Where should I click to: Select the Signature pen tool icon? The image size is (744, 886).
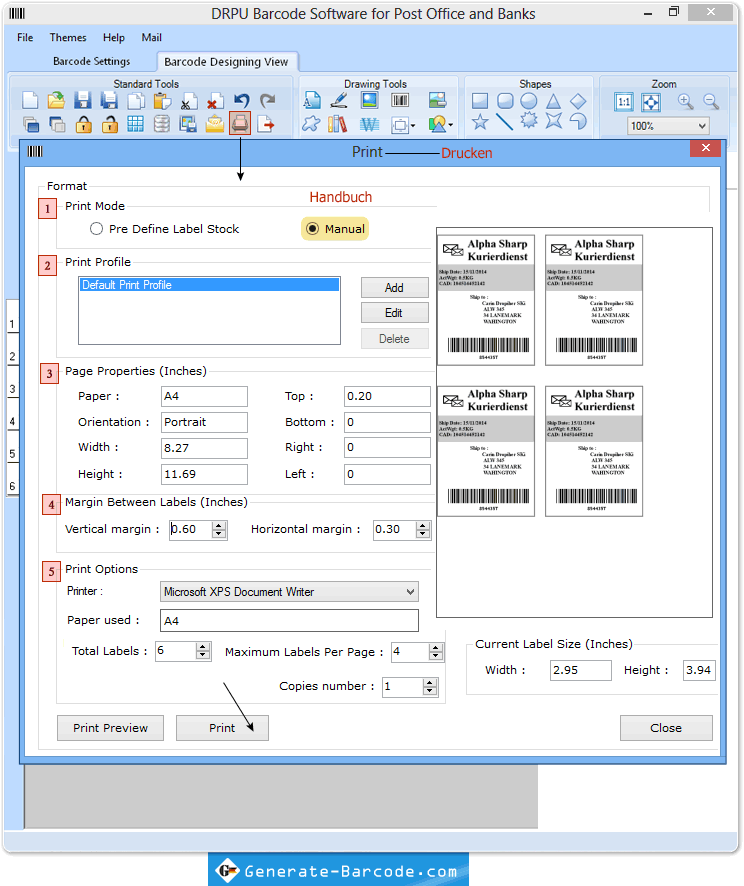(x=338, y=101)
